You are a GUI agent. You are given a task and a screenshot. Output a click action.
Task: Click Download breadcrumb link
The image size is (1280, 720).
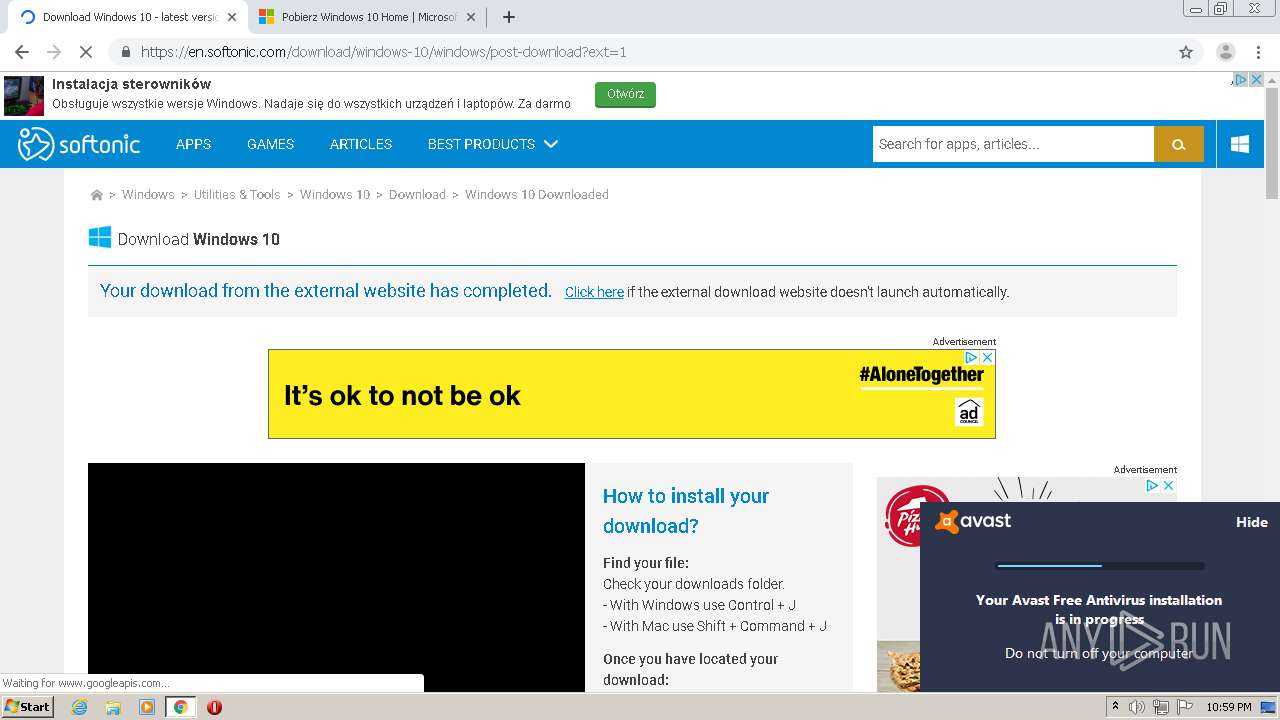pyautogui.click(x=417, y=195)
